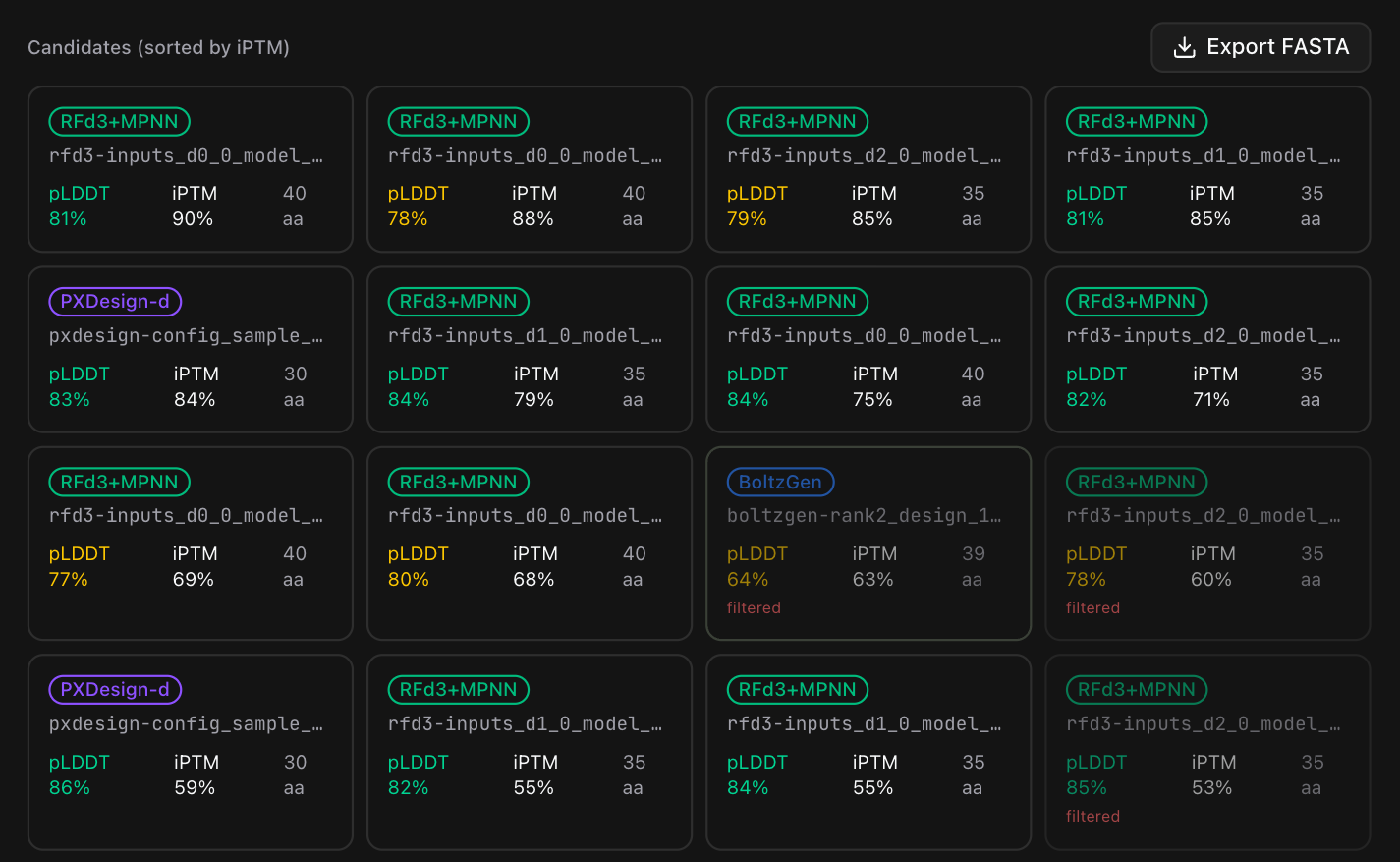Click the pLDDT 86% value
The width and height of the screenshot is (1400, 862).
70,788
